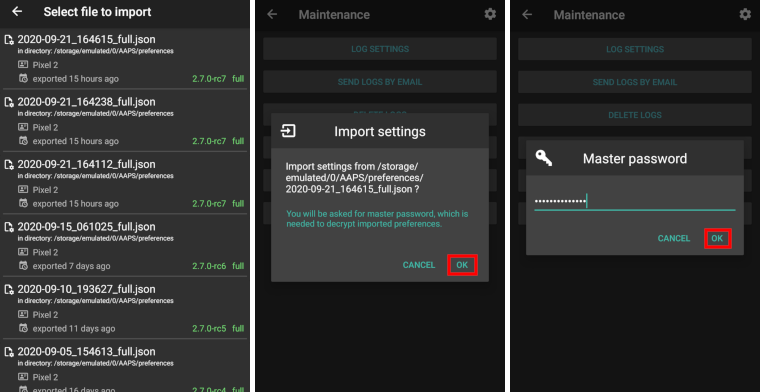Click 'Select file to import' title
The image size is (760, 392).
point(97,12)
